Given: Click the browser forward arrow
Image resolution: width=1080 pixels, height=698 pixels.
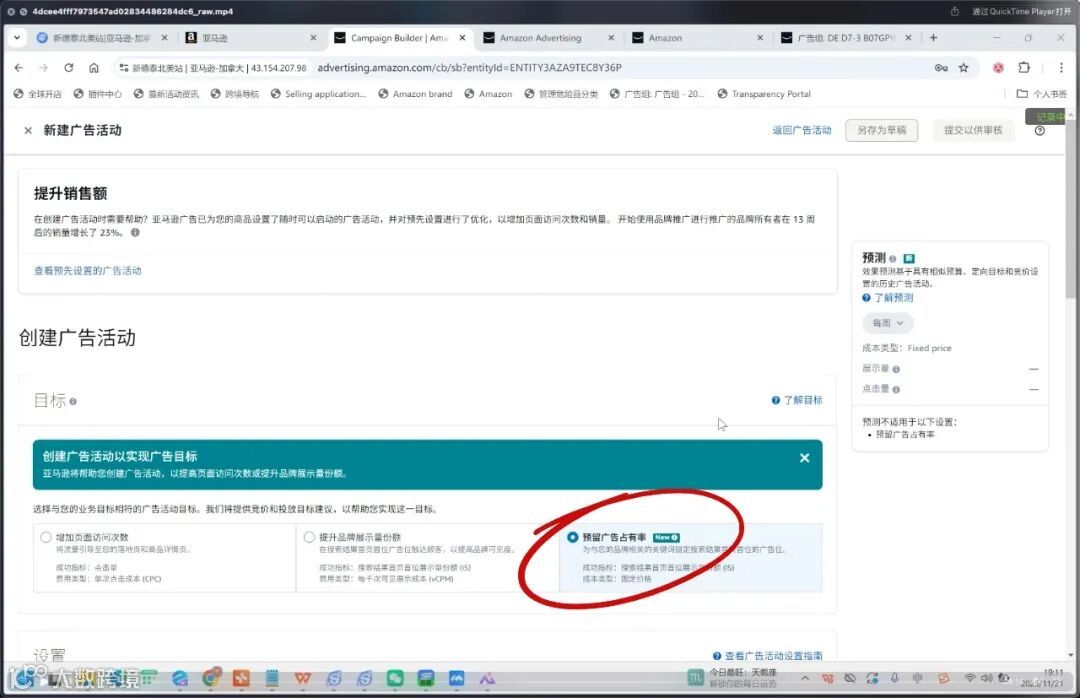Looking at the screenshot, I should (x=43, y=68).
